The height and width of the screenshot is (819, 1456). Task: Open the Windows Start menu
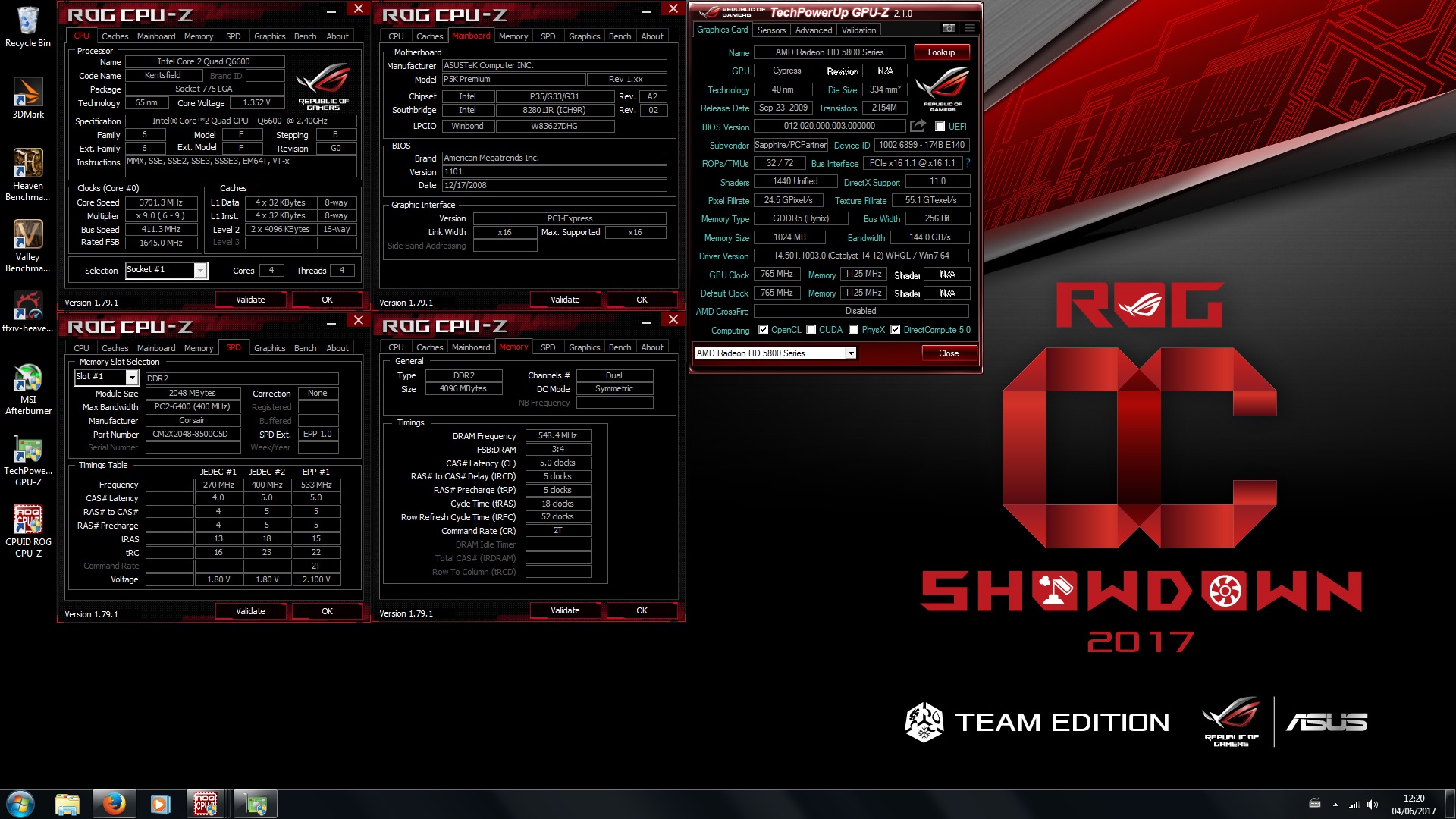[20, 804]
